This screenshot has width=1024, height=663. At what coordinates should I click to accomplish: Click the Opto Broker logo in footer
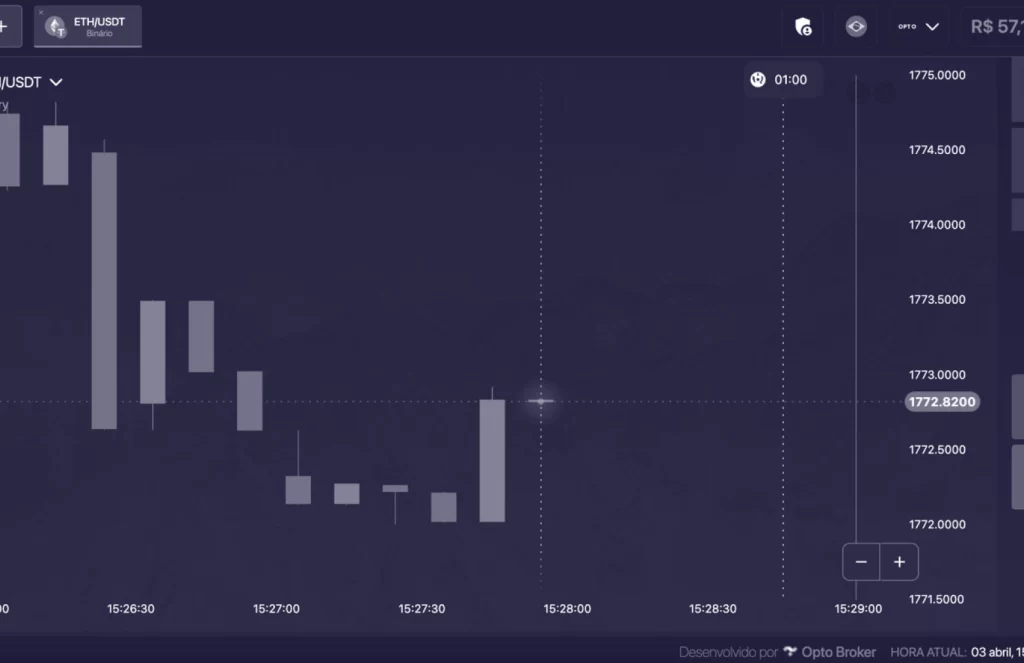[x=790, y=652]
